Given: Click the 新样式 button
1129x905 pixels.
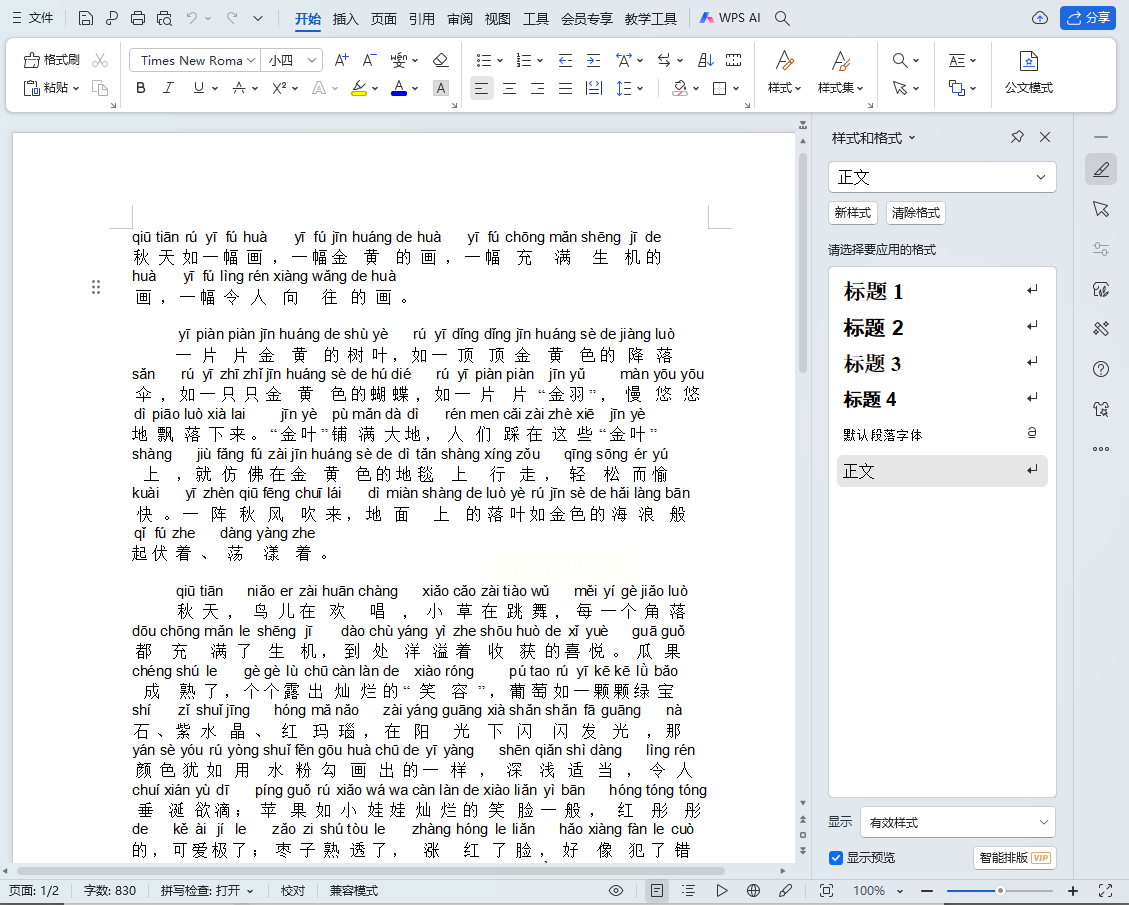Looking at the screenshot, I should [x=853, y=213].
